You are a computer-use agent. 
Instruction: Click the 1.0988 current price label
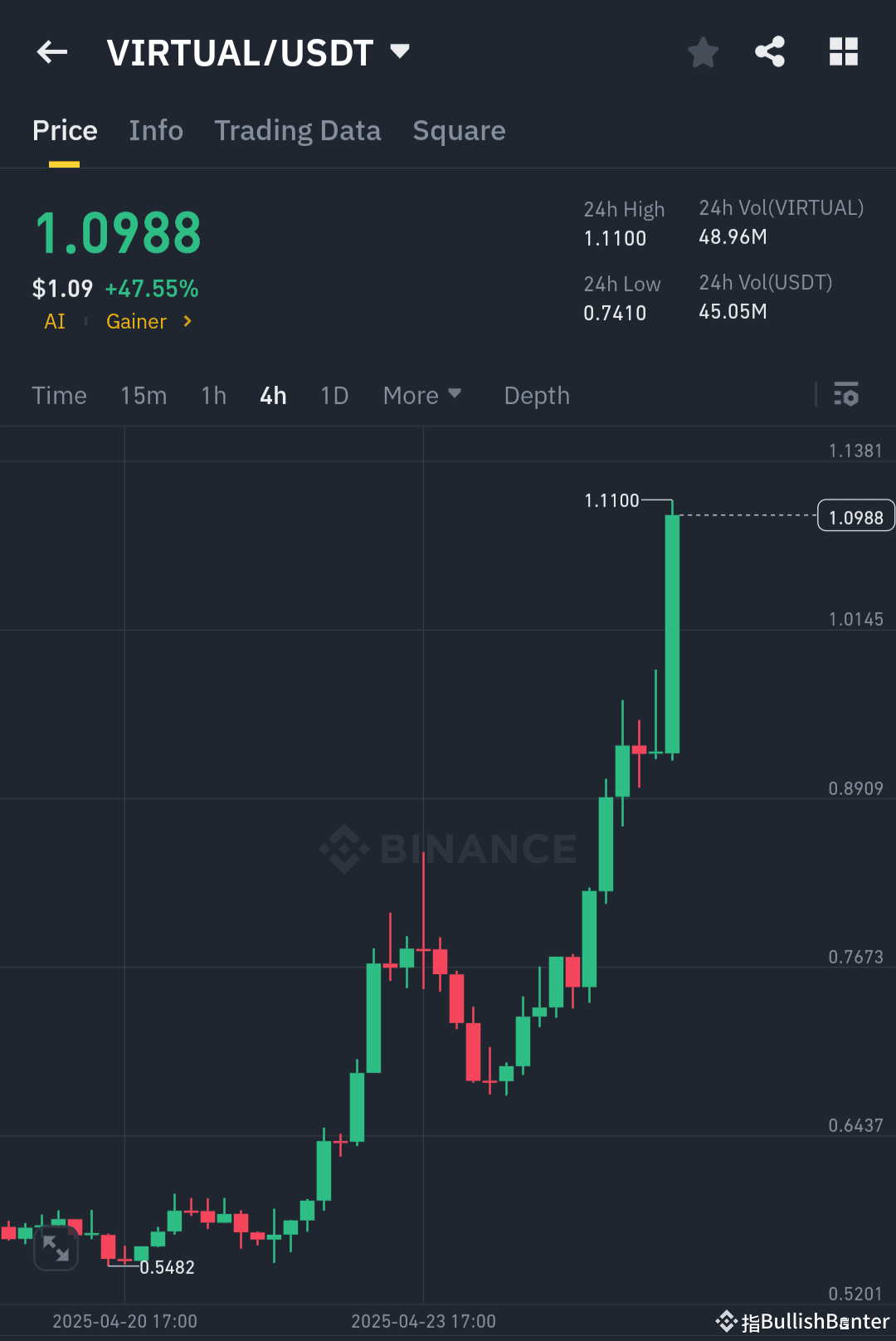click(x=855, y=515)
